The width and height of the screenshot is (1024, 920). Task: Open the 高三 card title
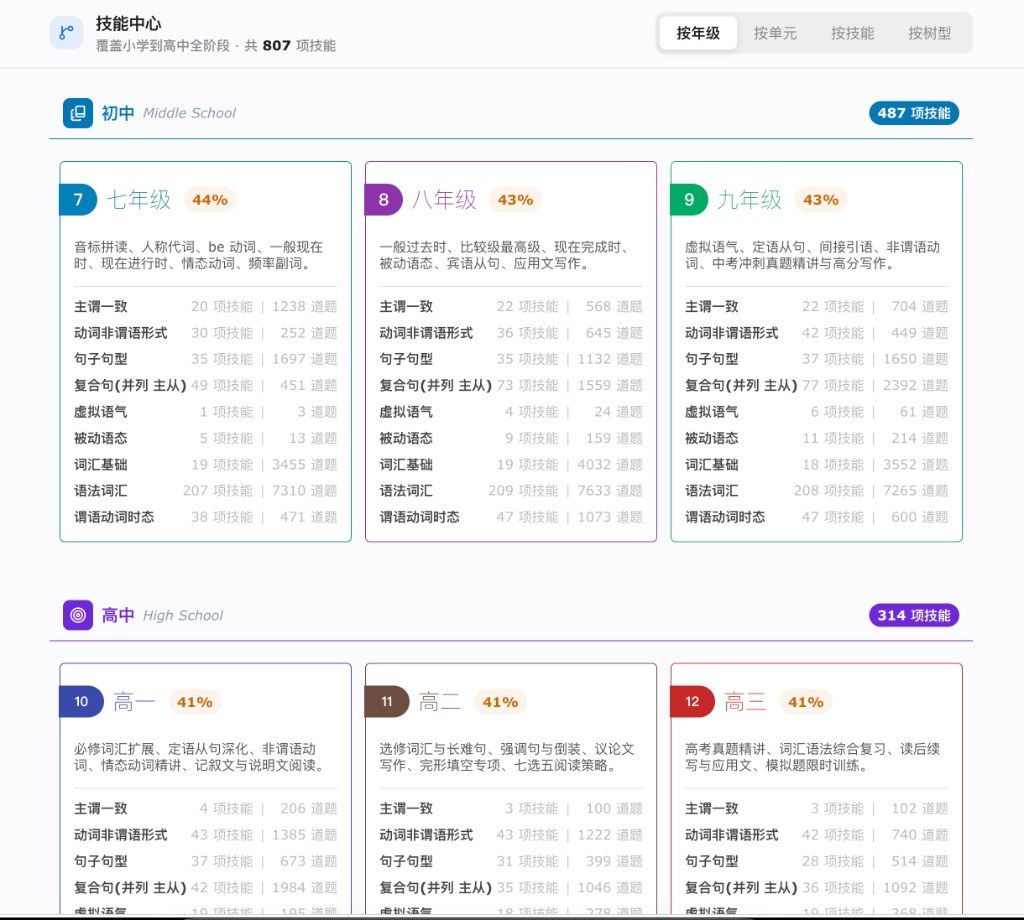[x=745, y=702]
